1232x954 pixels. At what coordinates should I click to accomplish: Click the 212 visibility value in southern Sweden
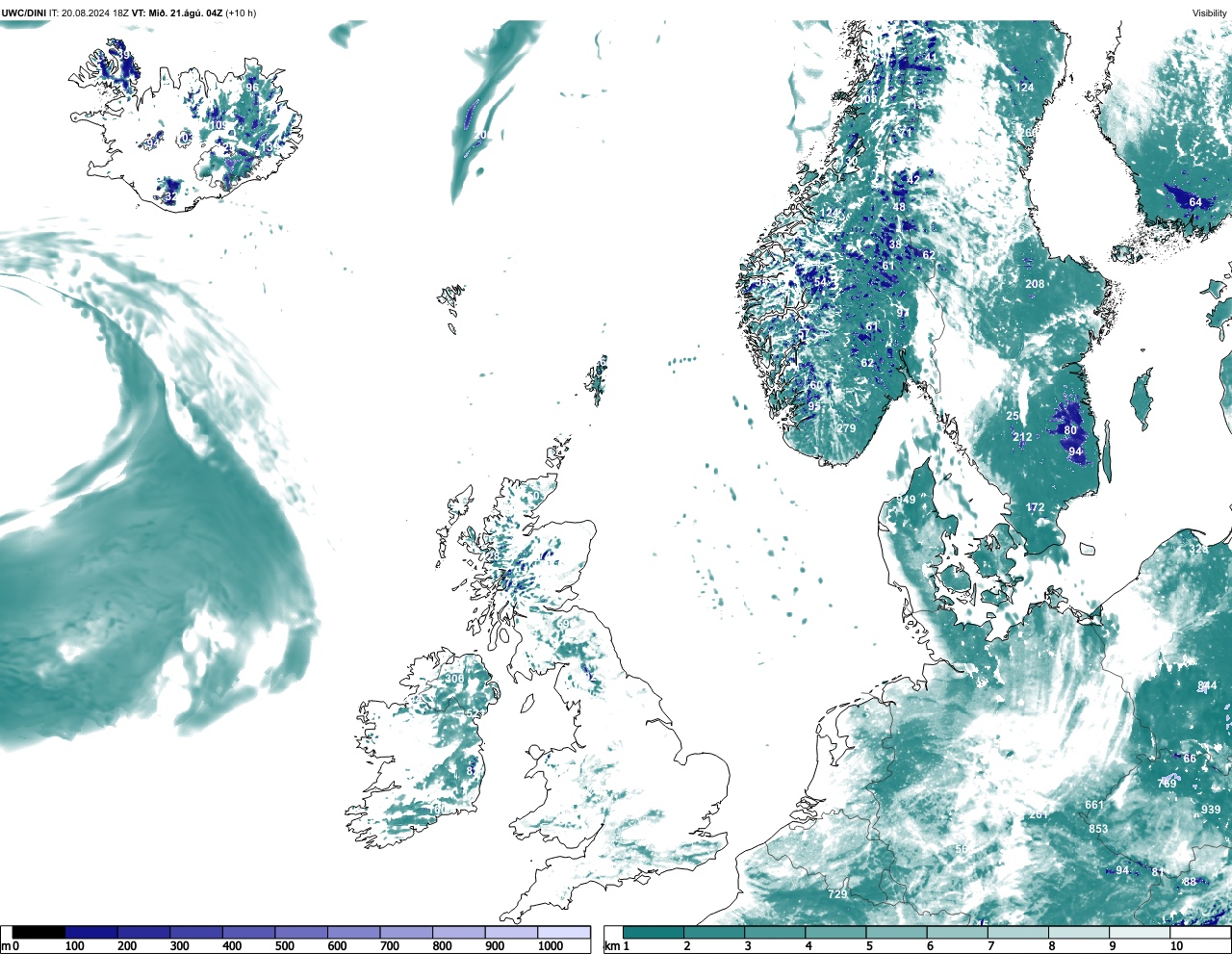coord(1022,437)
